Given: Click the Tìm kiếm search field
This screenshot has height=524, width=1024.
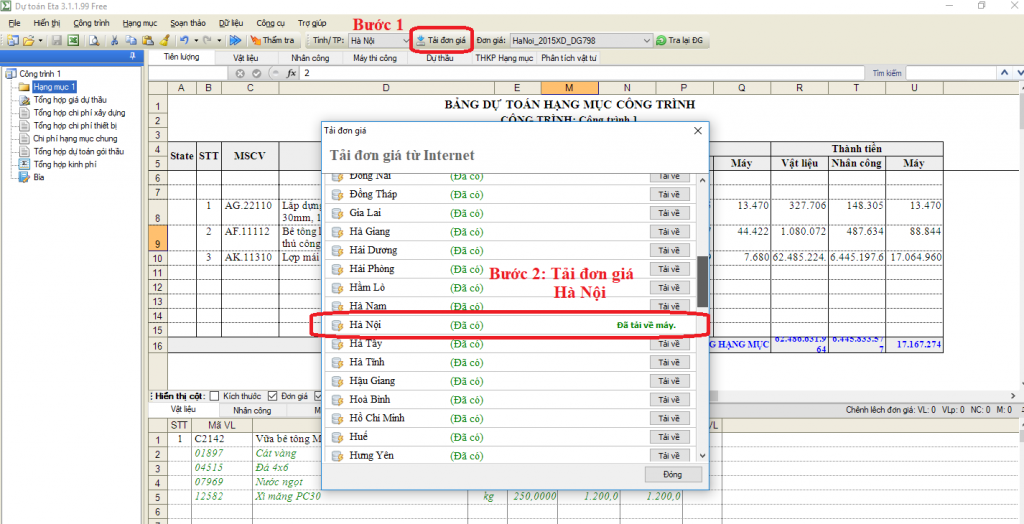Looking at the screenshot, I should pyautogui.click(x=958, y=74).
